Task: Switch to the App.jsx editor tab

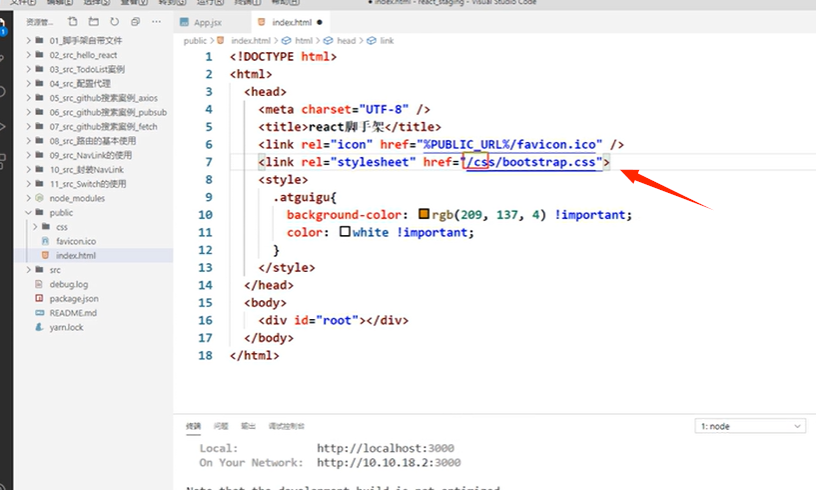Action: [x=208, y=22]
